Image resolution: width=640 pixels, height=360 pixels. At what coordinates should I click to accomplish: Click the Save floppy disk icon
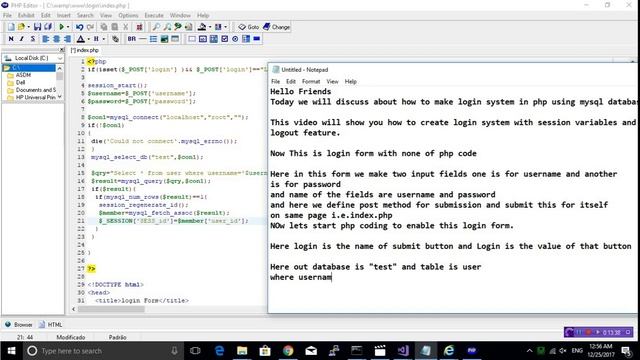pyautogui.click(x=37, y=27)
